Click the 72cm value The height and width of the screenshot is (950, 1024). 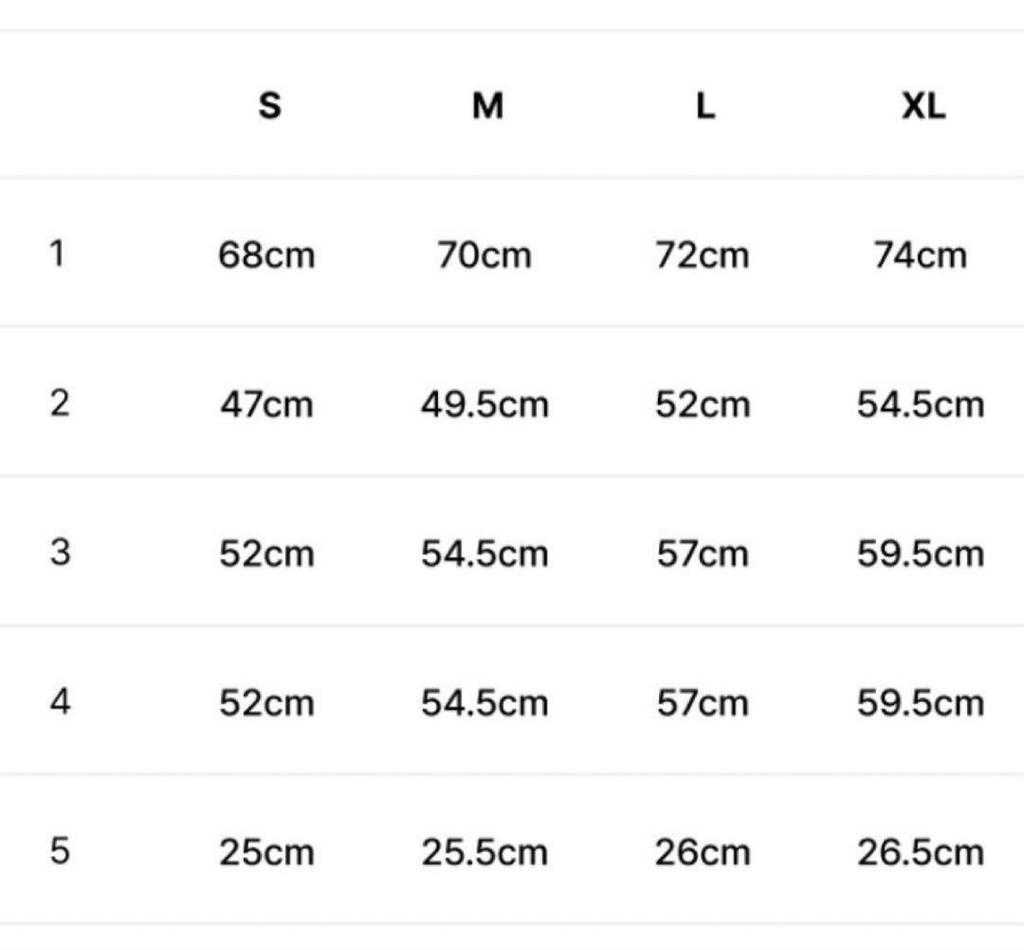tap(702, 255)
